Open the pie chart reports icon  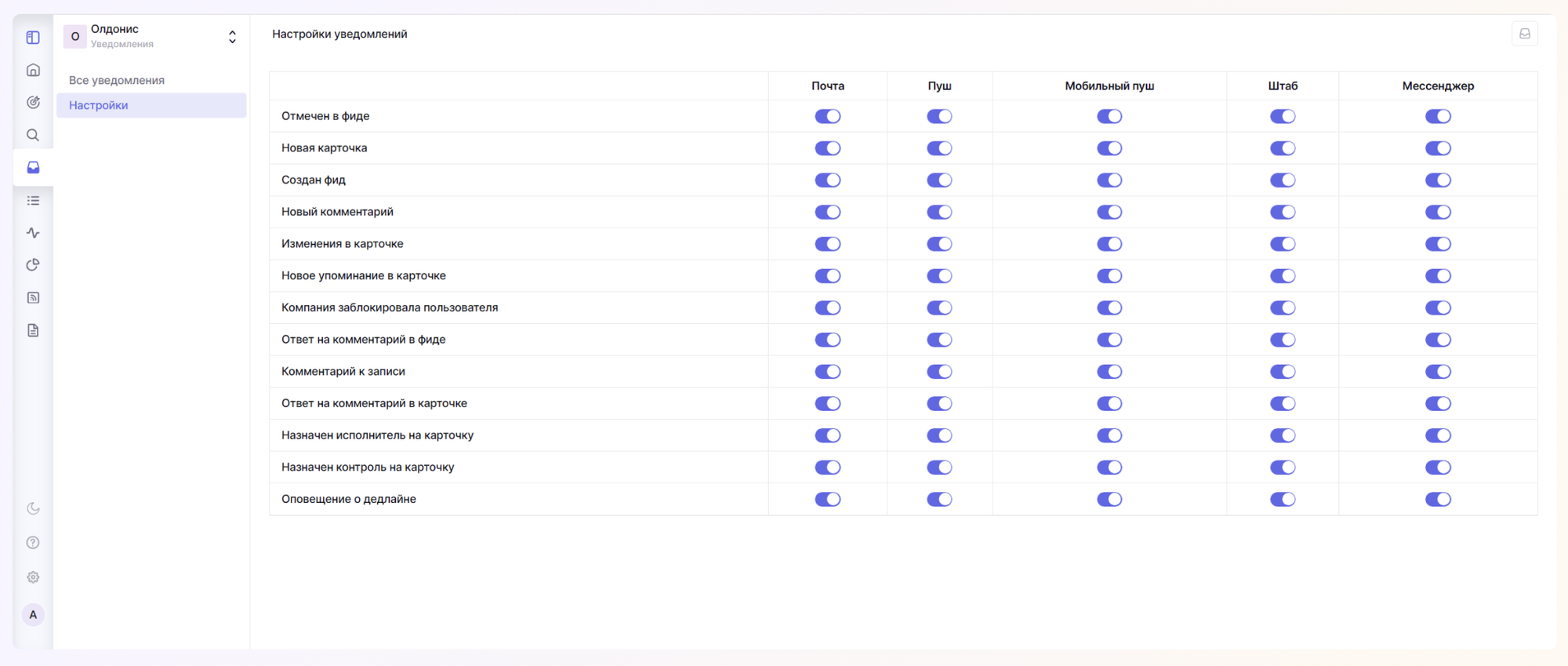point(33,265)
